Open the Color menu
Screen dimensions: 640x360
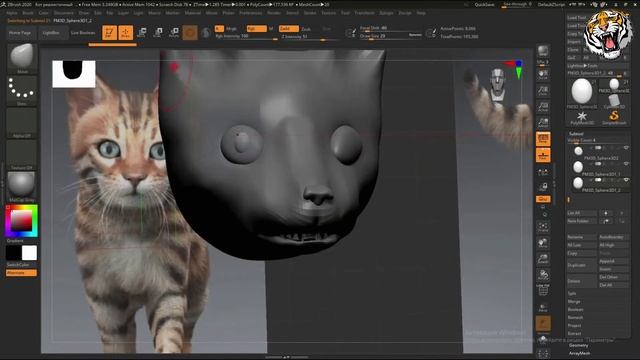[43, 13]
